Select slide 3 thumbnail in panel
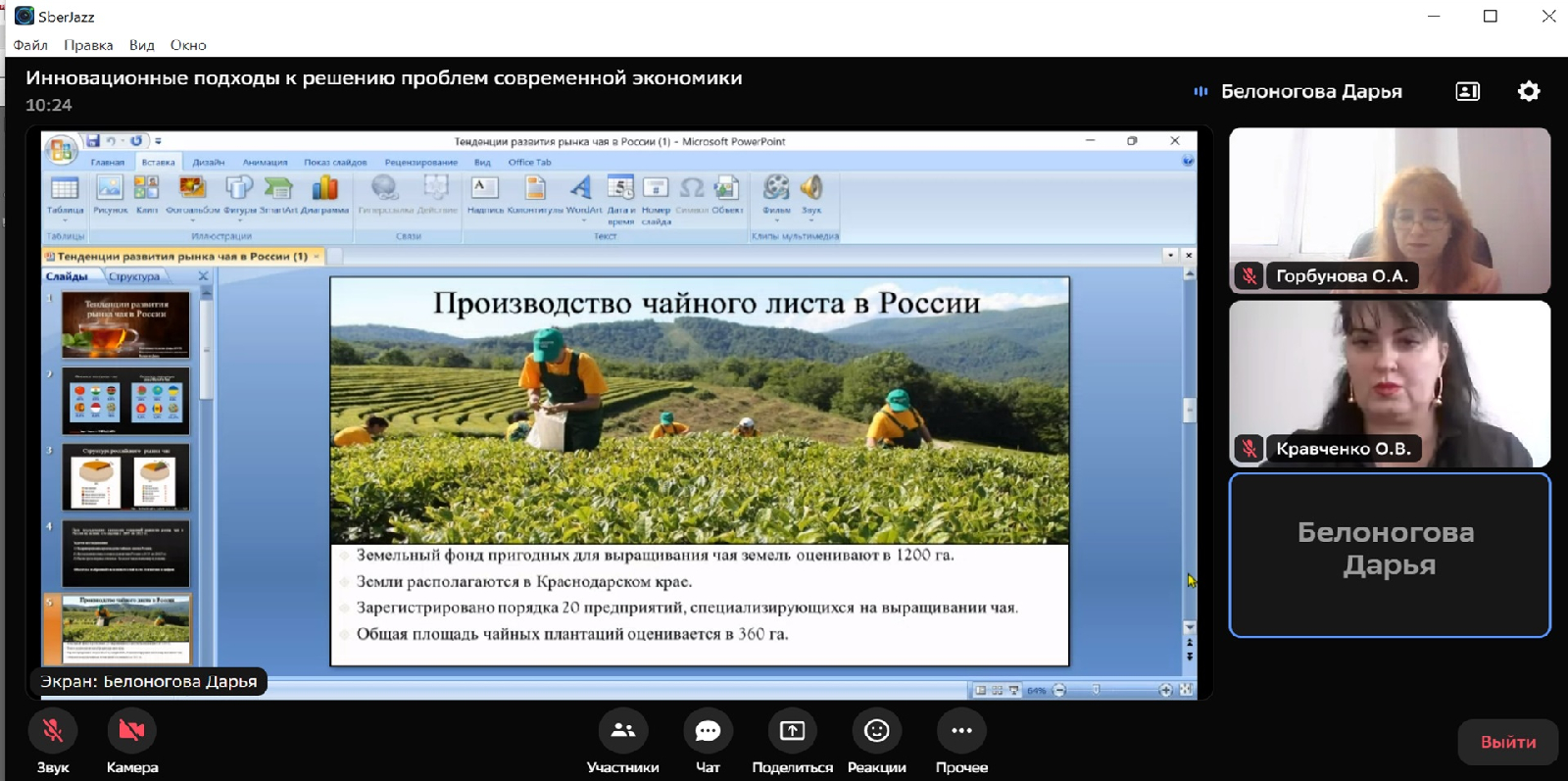This screenshot has width=1568, height=781. [125, 478]
